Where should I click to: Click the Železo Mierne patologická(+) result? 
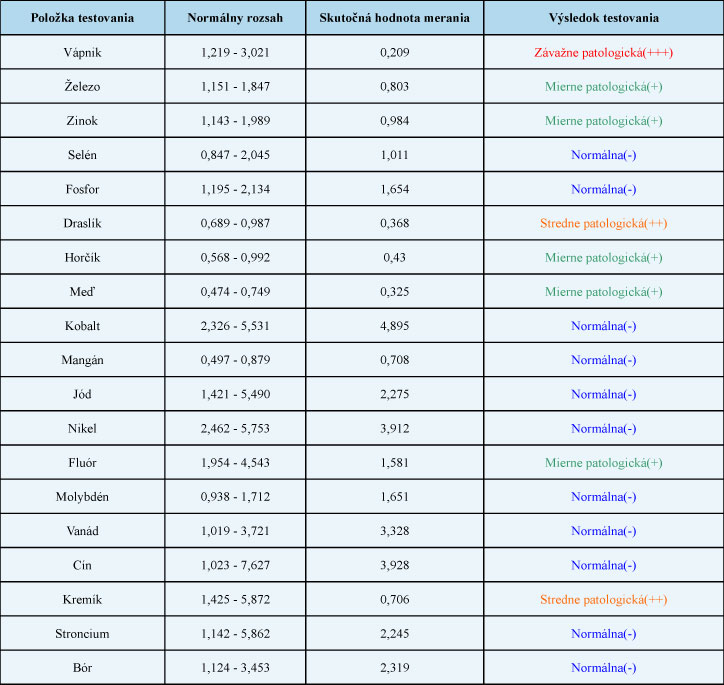point(603,87)
